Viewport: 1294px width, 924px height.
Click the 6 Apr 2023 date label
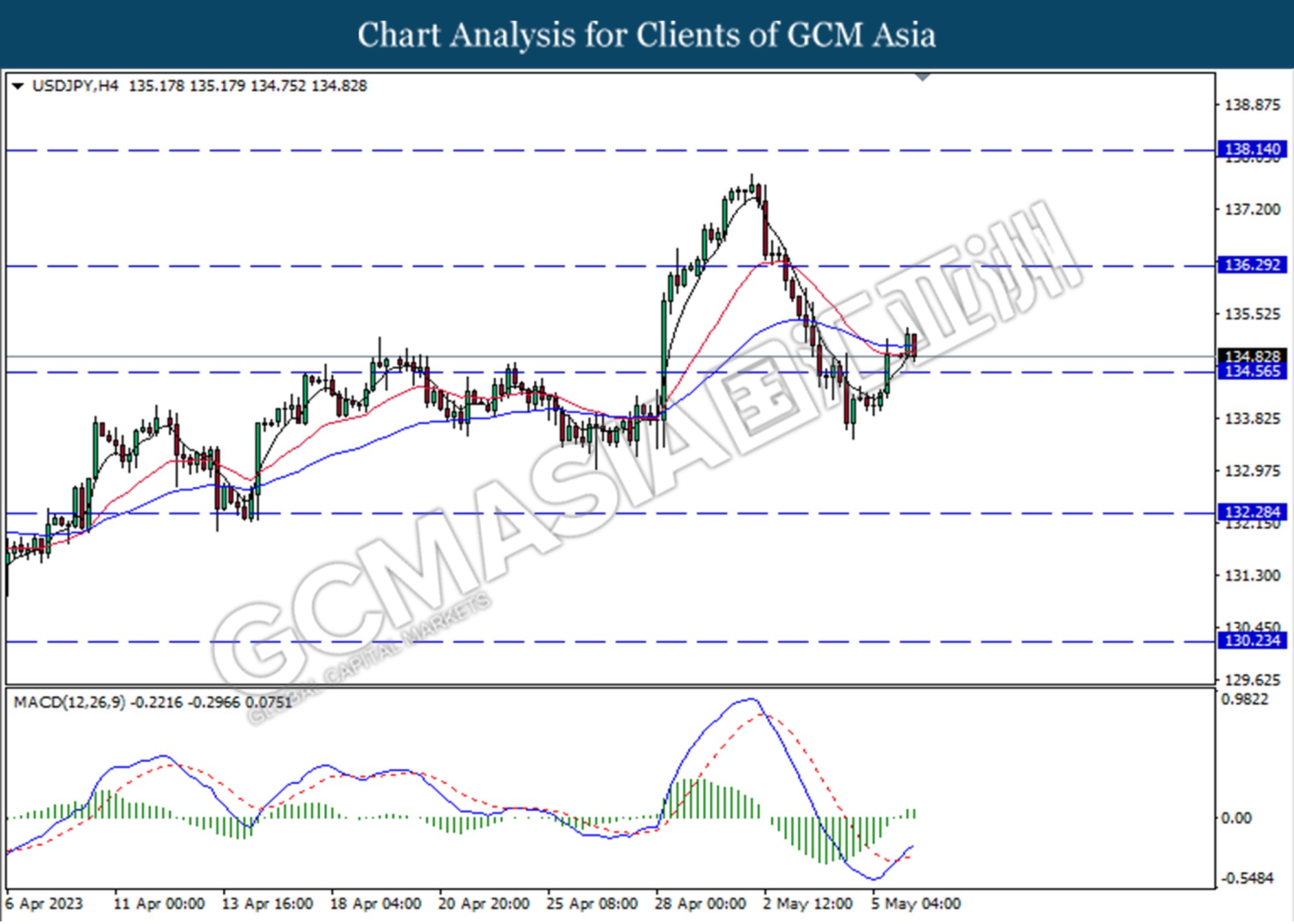(45, 904)
